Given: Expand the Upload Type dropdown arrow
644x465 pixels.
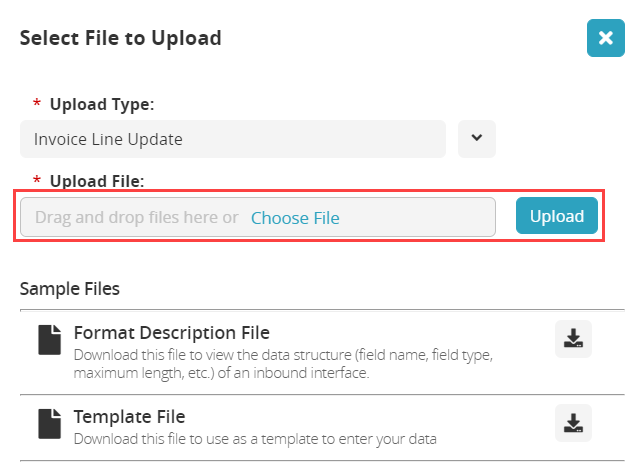Looking at the screenshot, I should [477, 139].
